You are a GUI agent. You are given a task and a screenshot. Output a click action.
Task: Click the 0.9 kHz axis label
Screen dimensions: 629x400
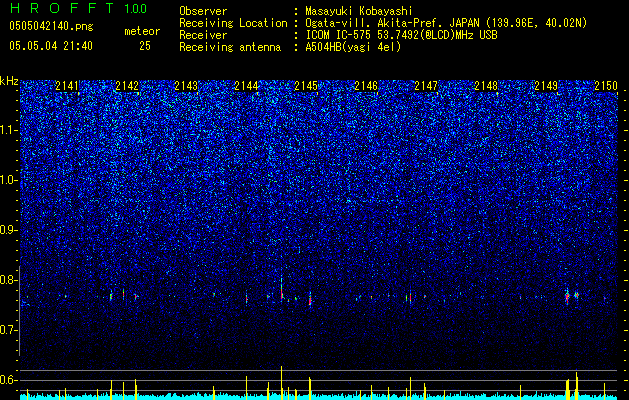[9, 230]
